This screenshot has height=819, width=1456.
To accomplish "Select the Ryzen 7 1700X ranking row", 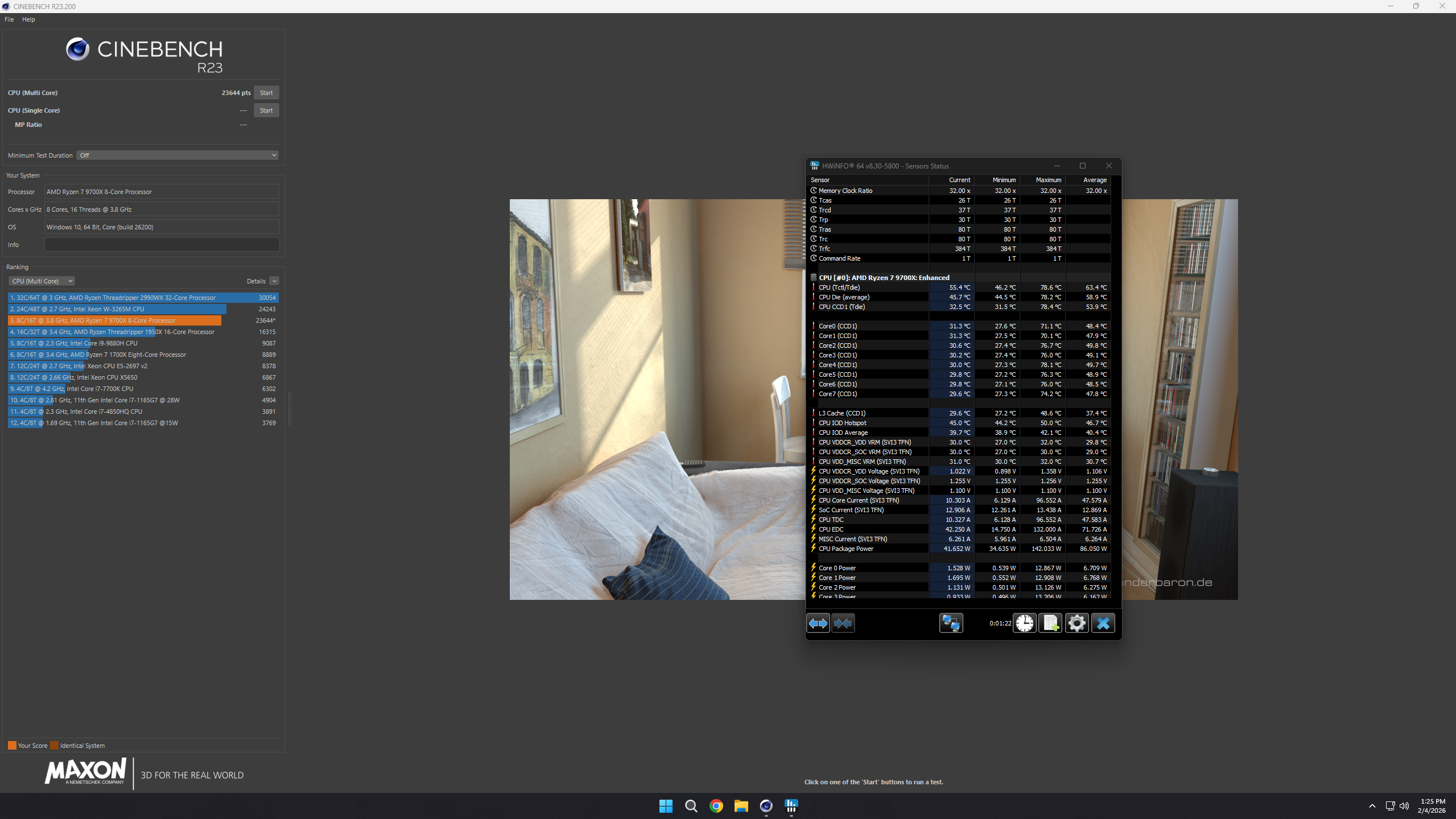I will point(143,355).
